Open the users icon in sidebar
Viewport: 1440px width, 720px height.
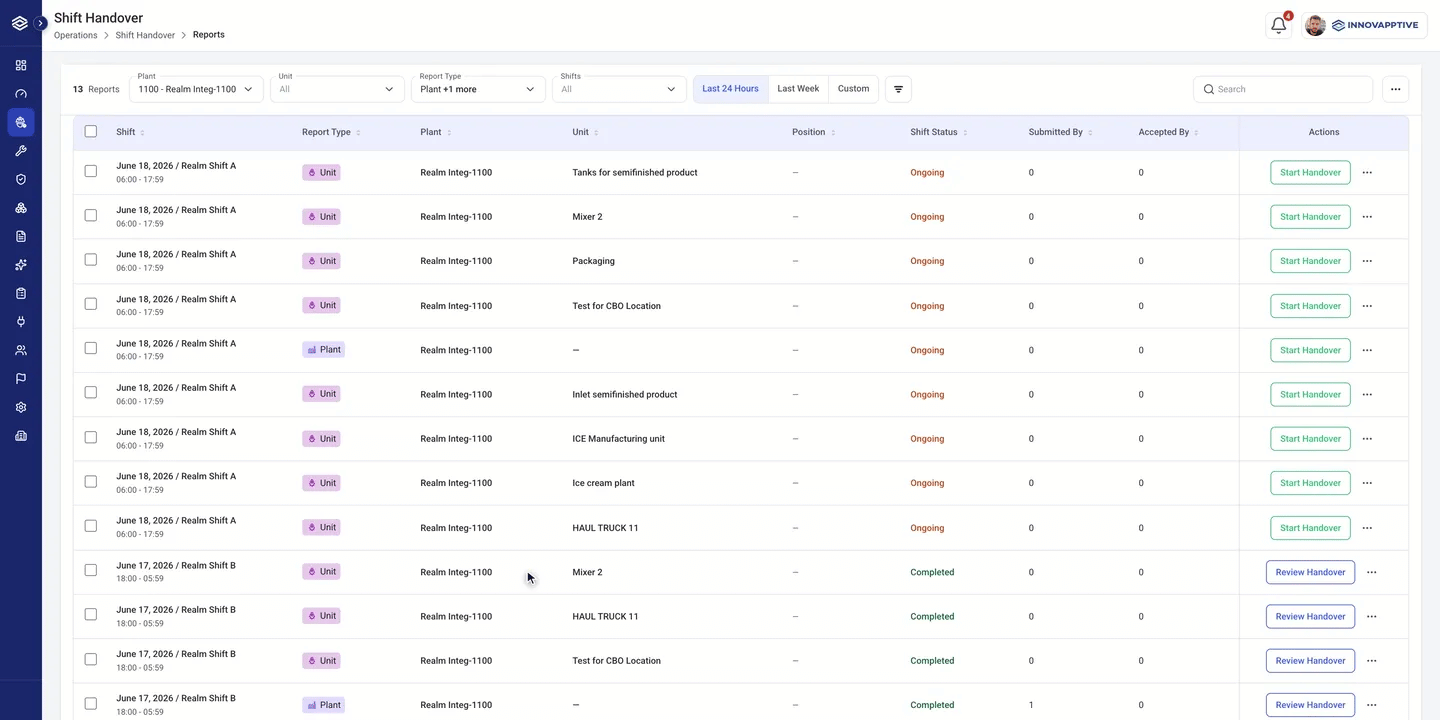pyautogui.click(x=21, y=350)
